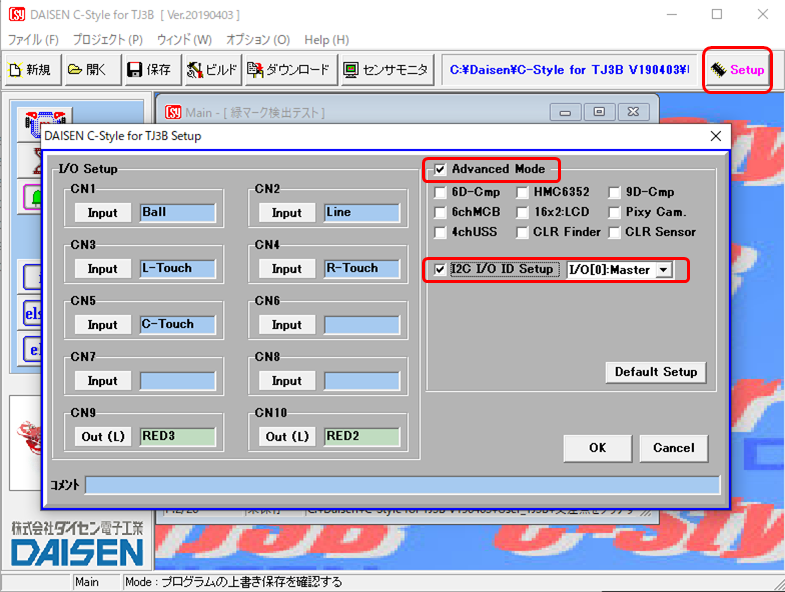This screenshot has width=785, height=592.
Task: Click the green LED block icon in left palette
Action: click(x=33, y=197)
